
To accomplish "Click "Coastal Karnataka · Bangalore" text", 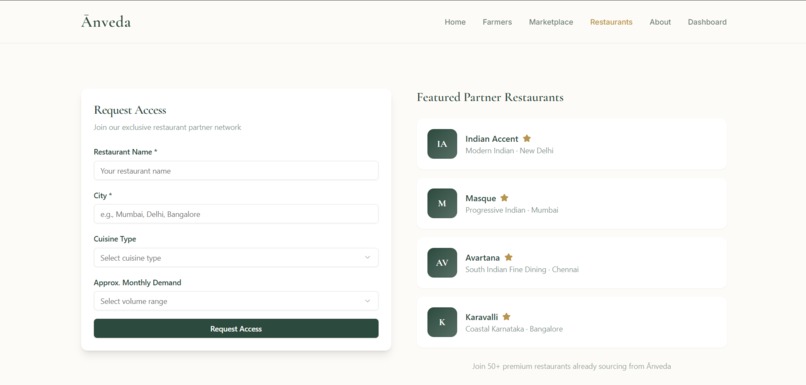I will coord(514,329).
